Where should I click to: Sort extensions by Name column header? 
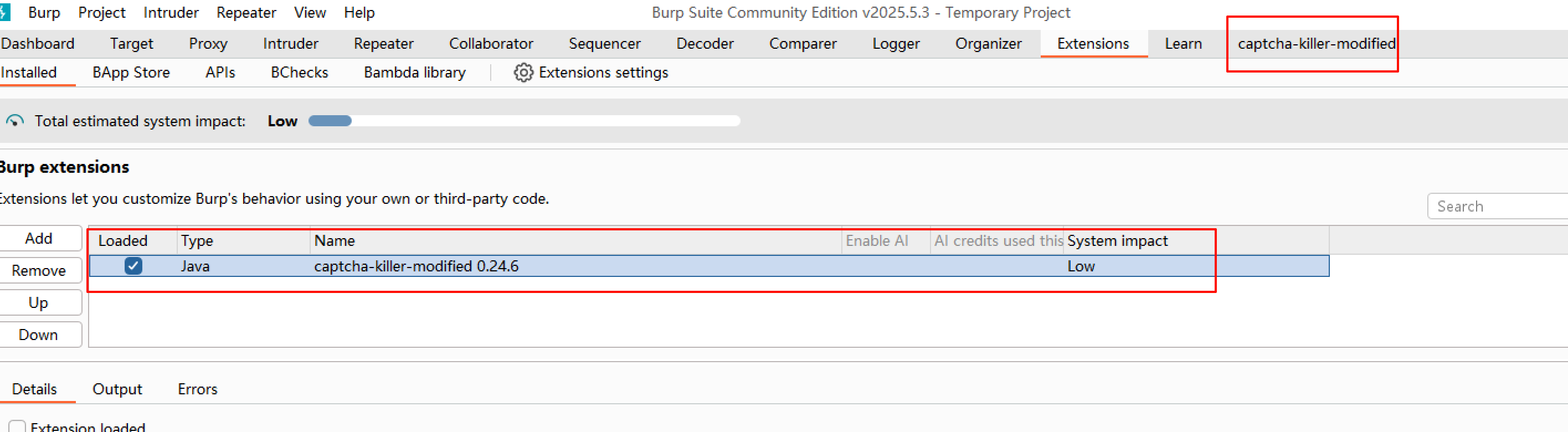point(335,241)
